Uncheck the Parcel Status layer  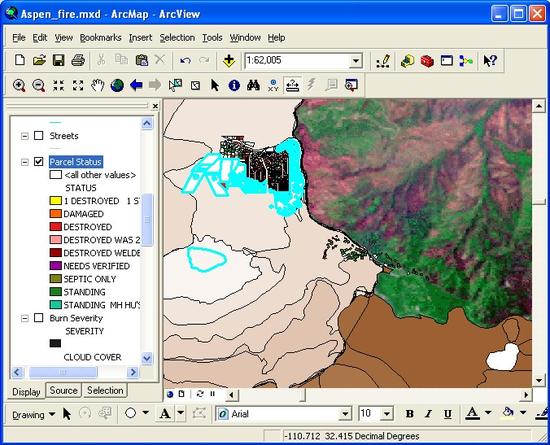[x=39, y=162]
